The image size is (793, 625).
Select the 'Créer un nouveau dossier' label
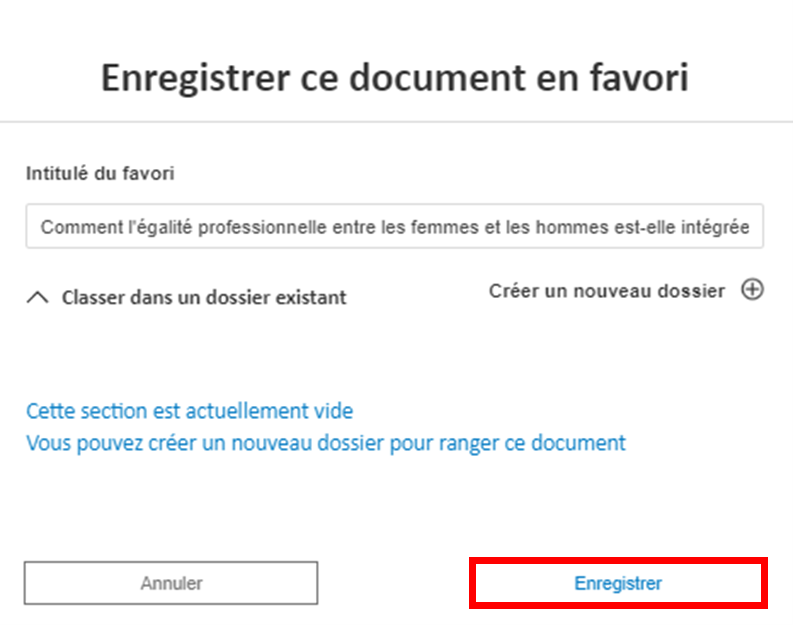607,291
